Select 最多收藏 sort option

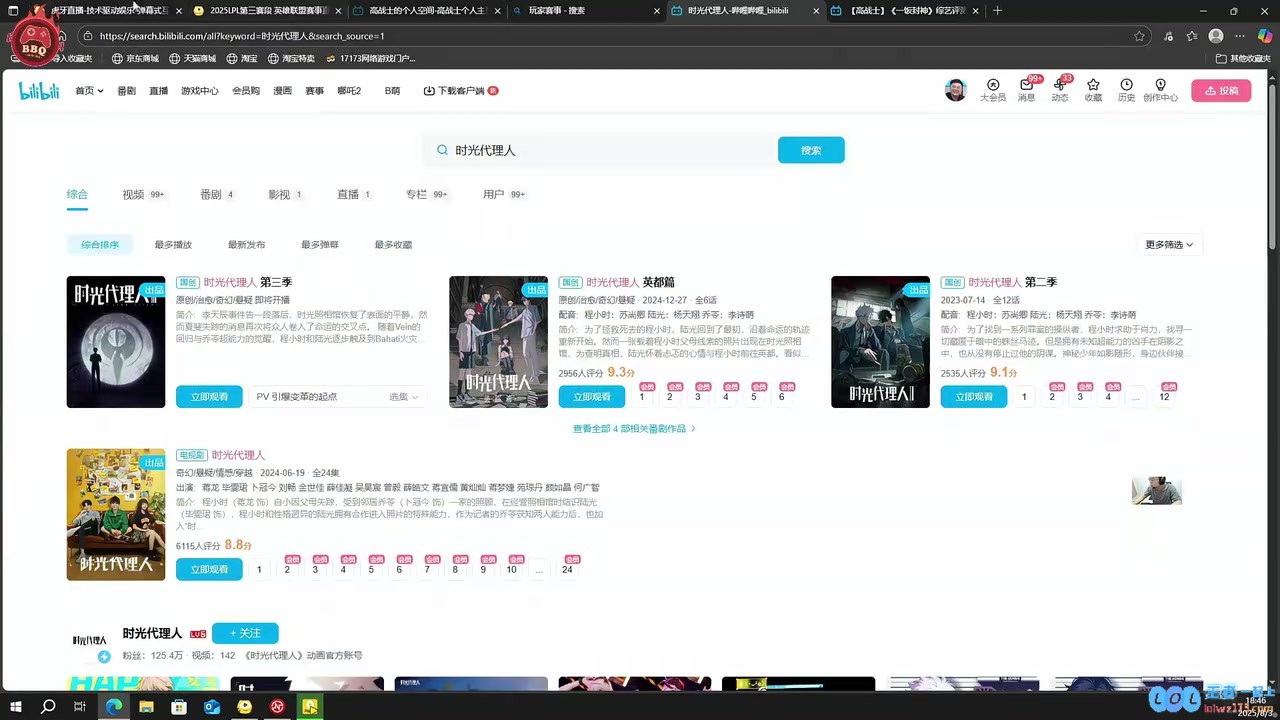[x=393, y=244]
